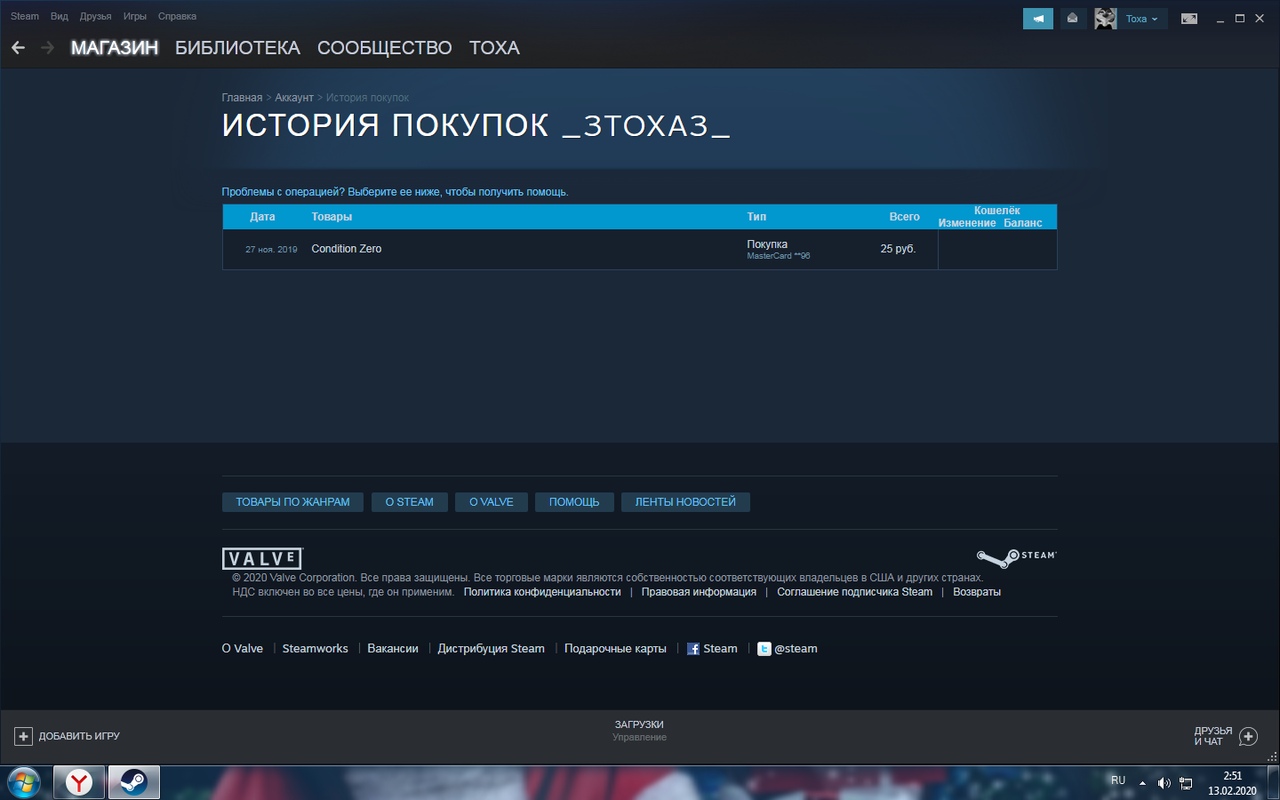The height and width of the screenshot is (800, 1280).
Task: Click the back navigation arrow
Action: coord(18,48)
